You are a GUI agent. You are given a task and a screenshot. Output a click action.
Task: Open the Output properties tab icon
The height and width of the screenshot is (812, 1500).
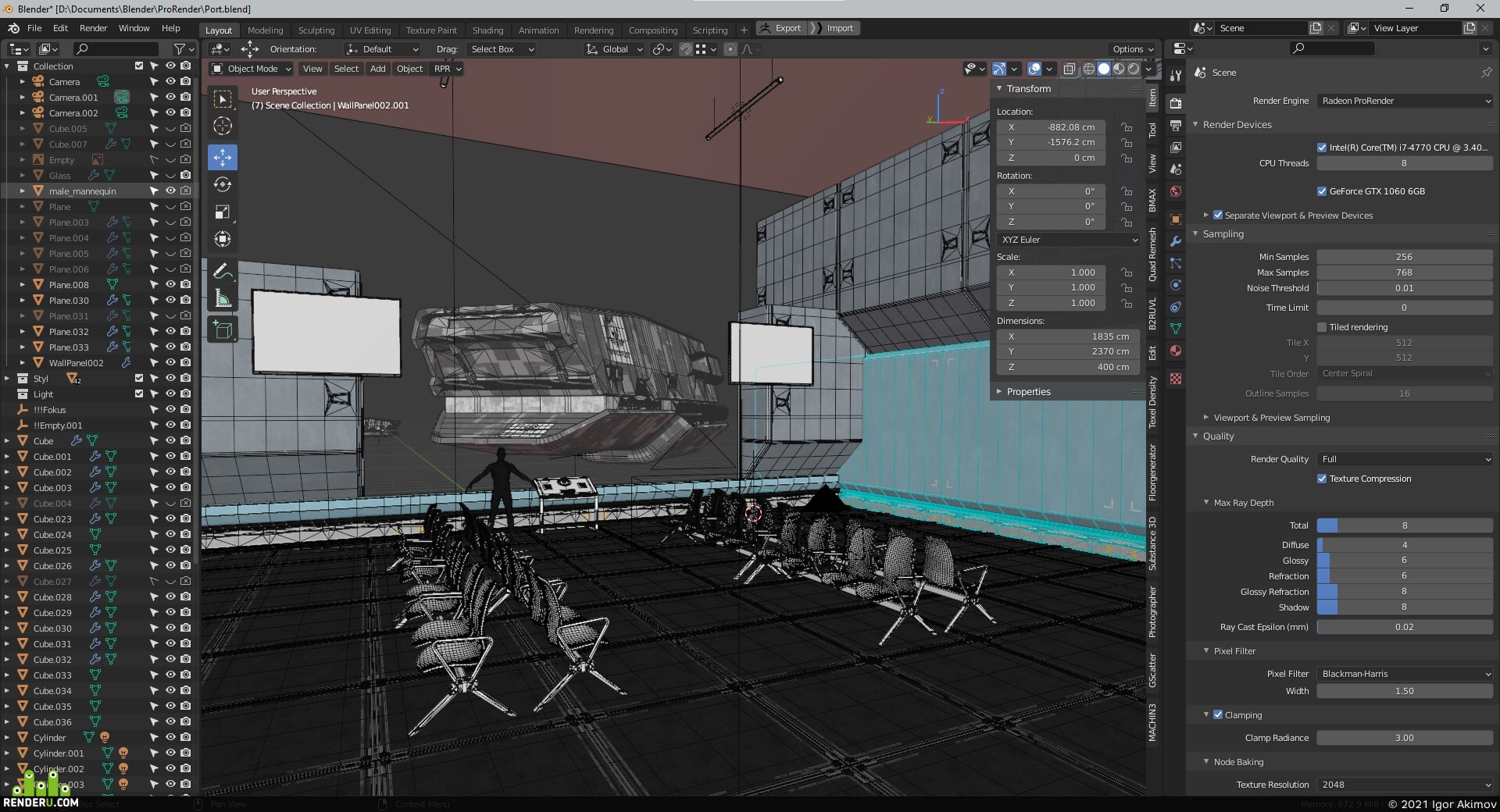click(1176, 125)
